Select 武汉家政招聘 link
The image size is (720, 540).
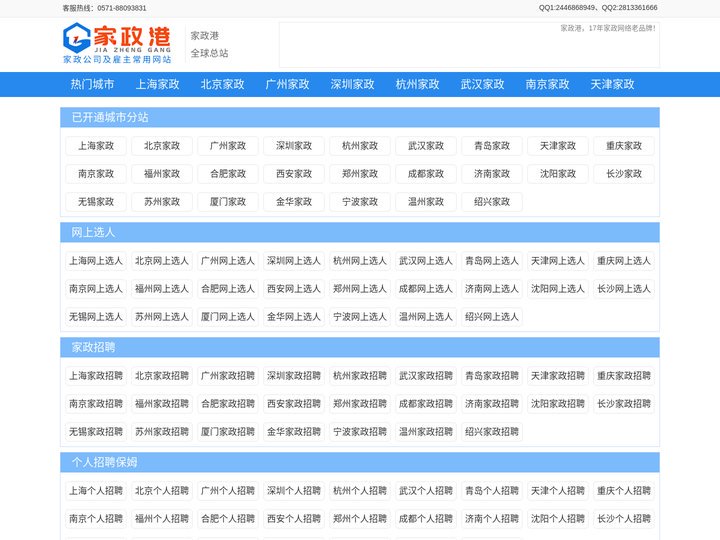pos(426,376)
